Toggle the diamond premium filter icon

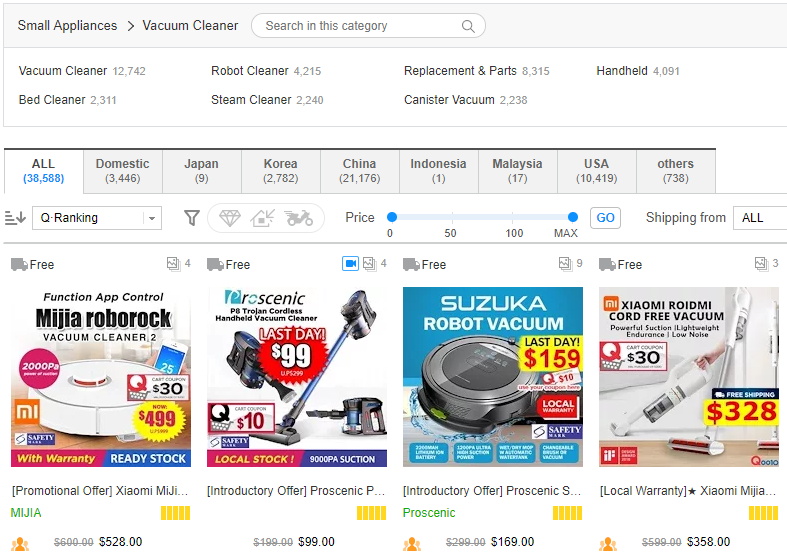point(230,218)
